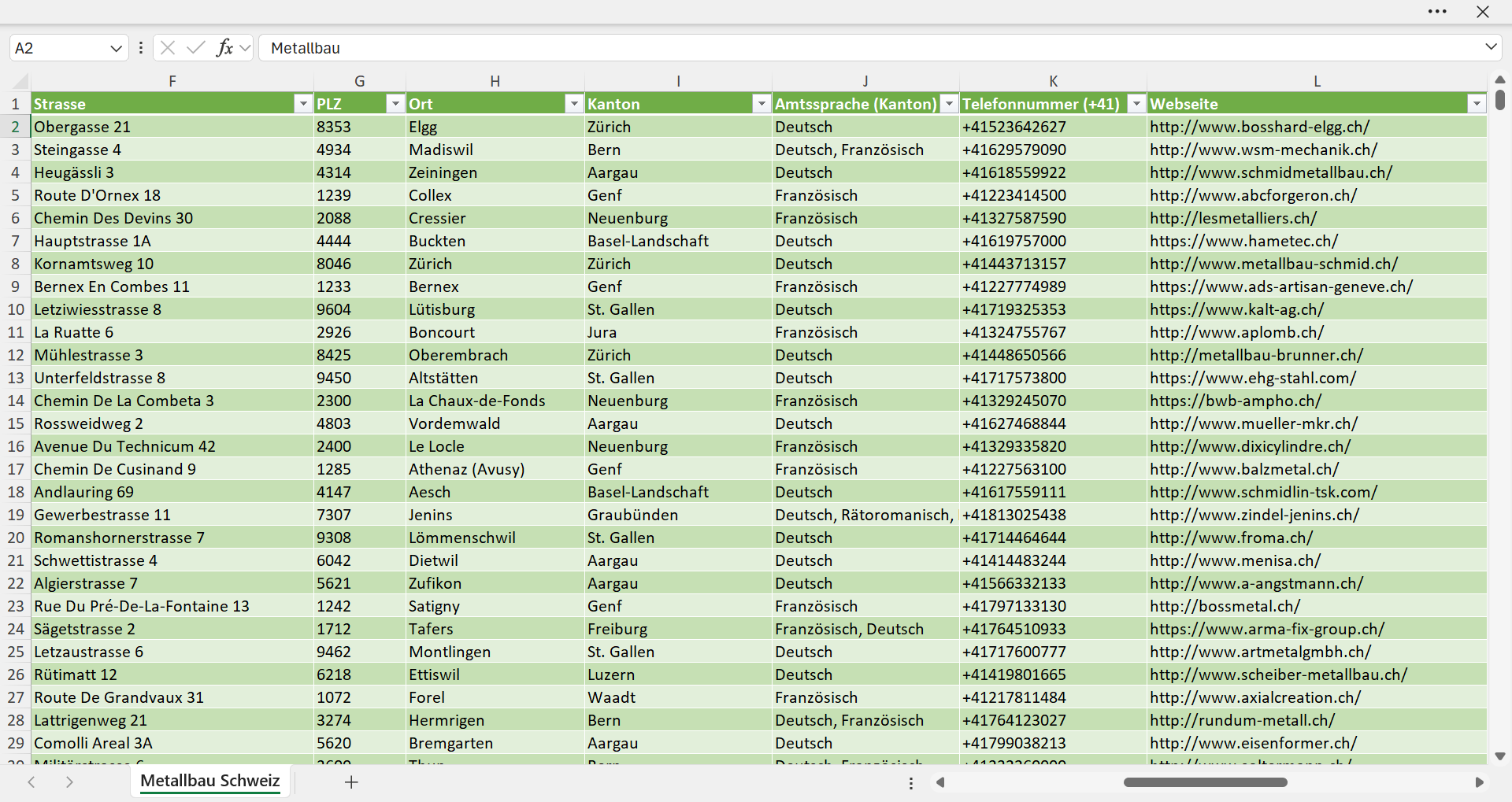Select the phone number +41523642627

[x=1053, y=127]
